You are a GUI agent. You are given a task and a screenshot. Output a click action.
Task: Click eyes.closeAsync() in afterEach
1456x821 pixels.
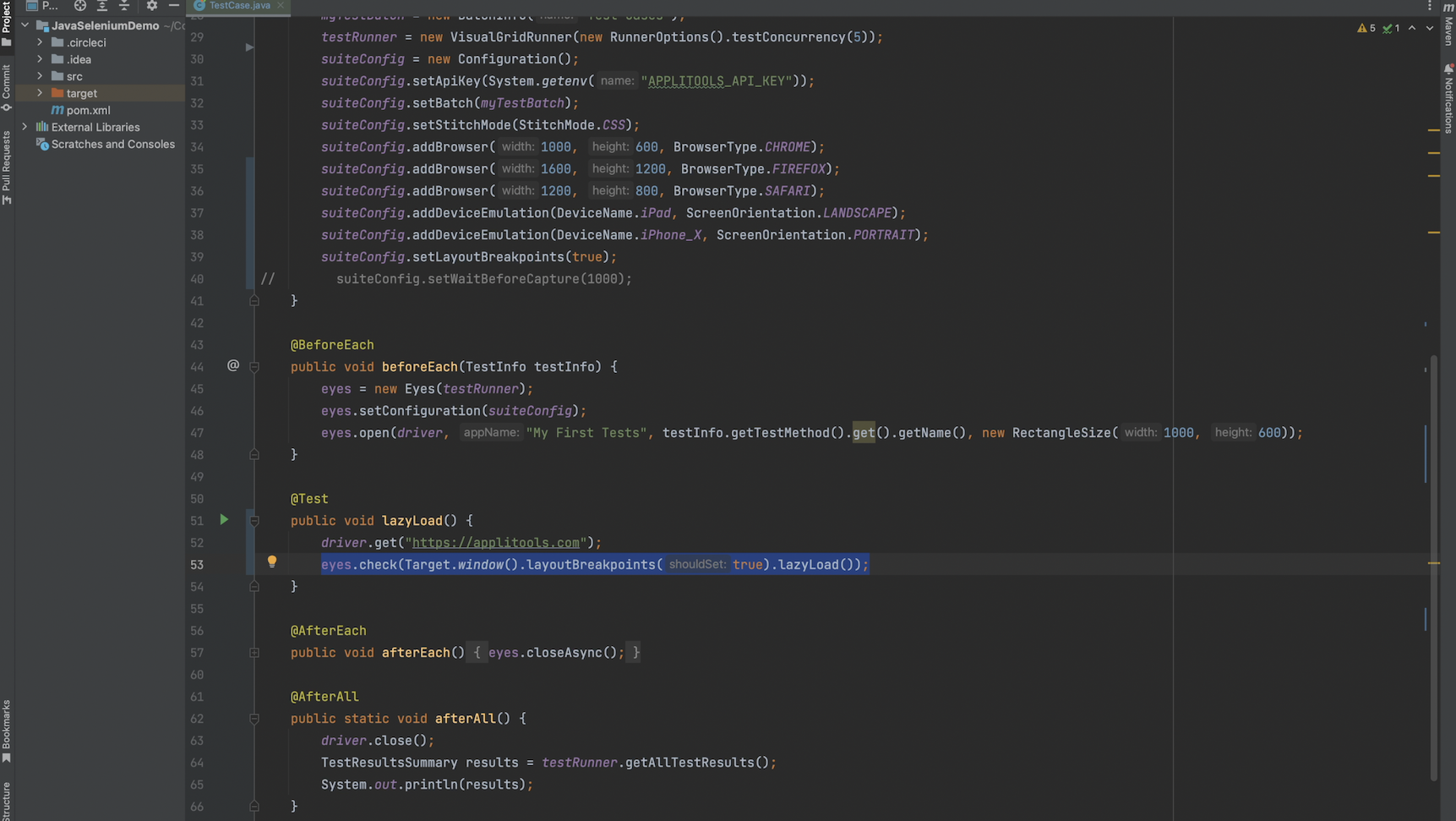[x=553, y=653]
